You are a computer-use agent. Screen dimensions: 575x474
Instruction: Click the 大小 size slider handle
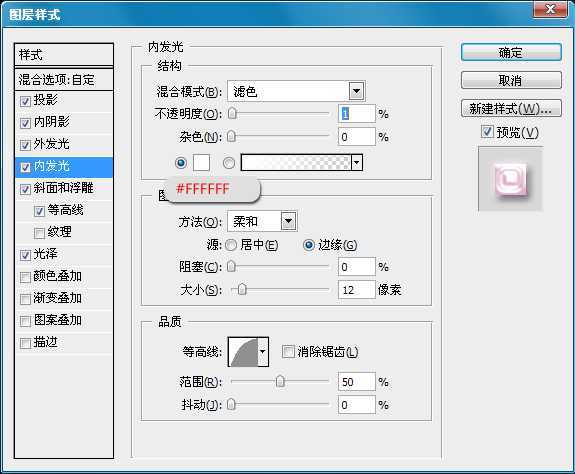242,290
